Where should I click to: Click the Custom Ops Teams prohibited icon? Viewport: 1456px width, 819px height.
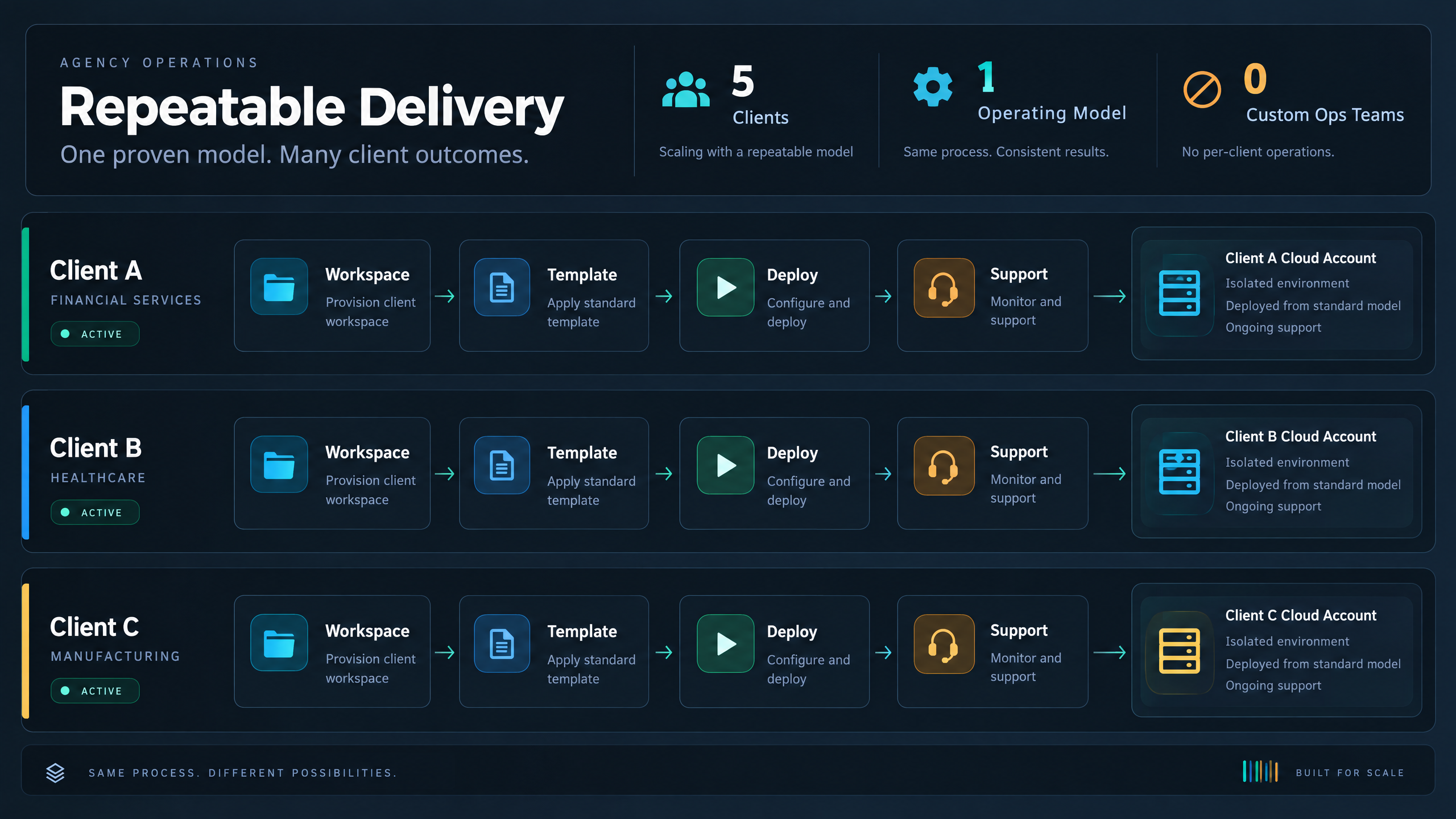click(1202, 90)
